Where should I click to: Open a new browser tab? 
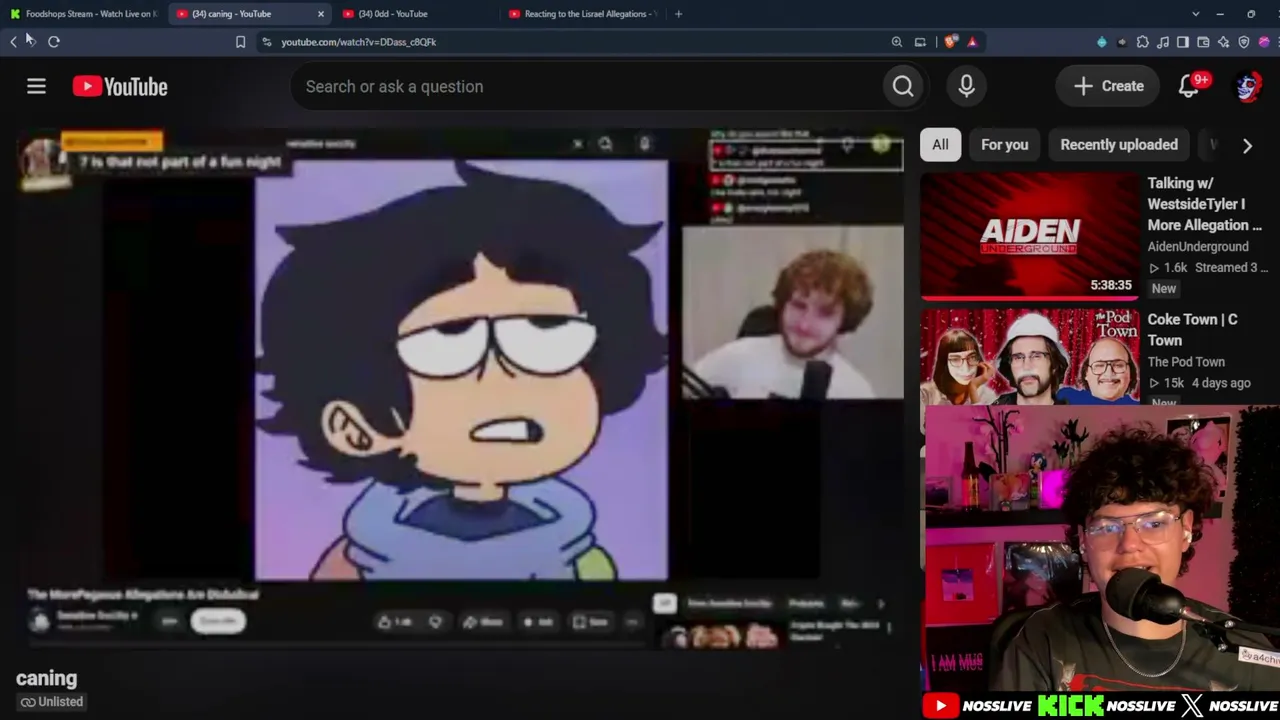point(678,14)
